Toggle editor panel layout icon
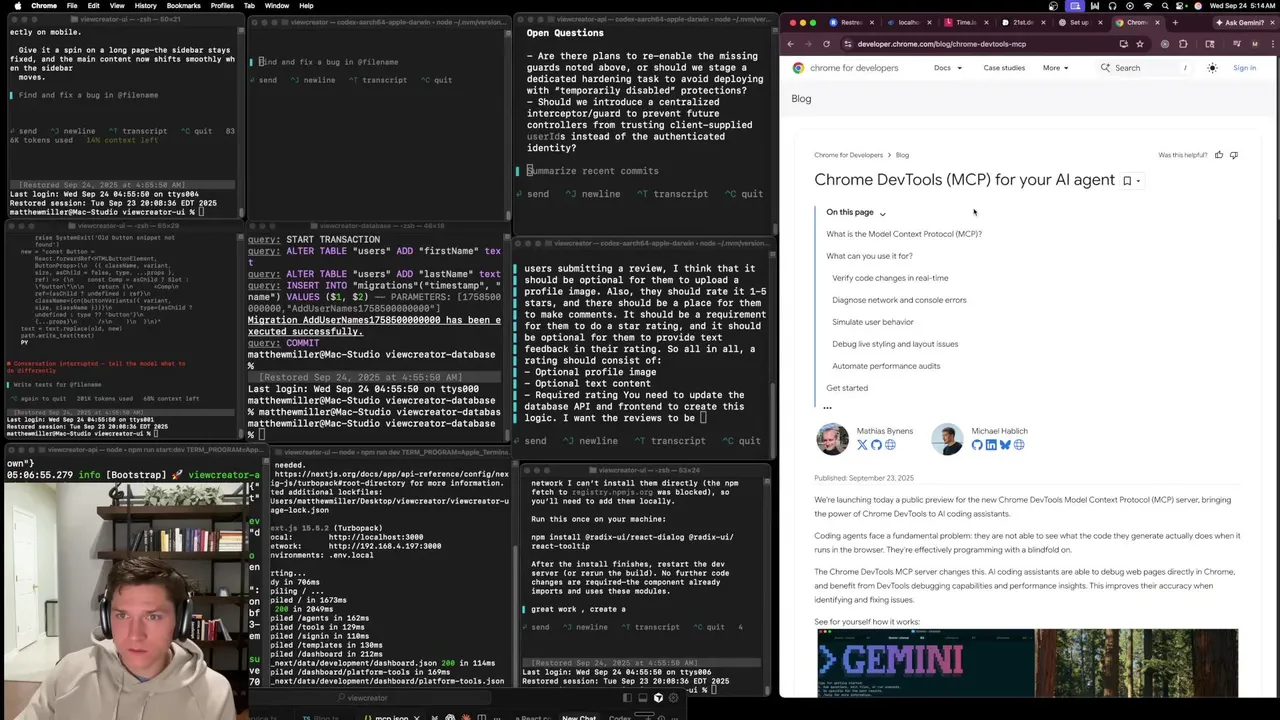Image resolution: width=1280 pixels, height=720 pixels. pos(643,698)
